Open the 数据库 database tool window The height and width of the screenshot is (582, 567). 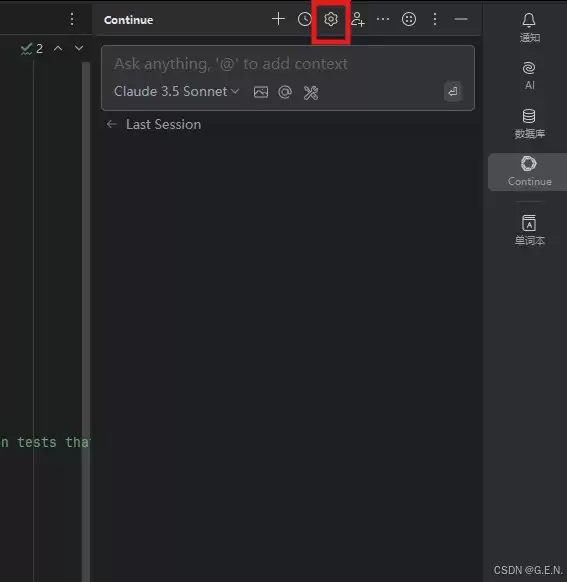[529, 124]
